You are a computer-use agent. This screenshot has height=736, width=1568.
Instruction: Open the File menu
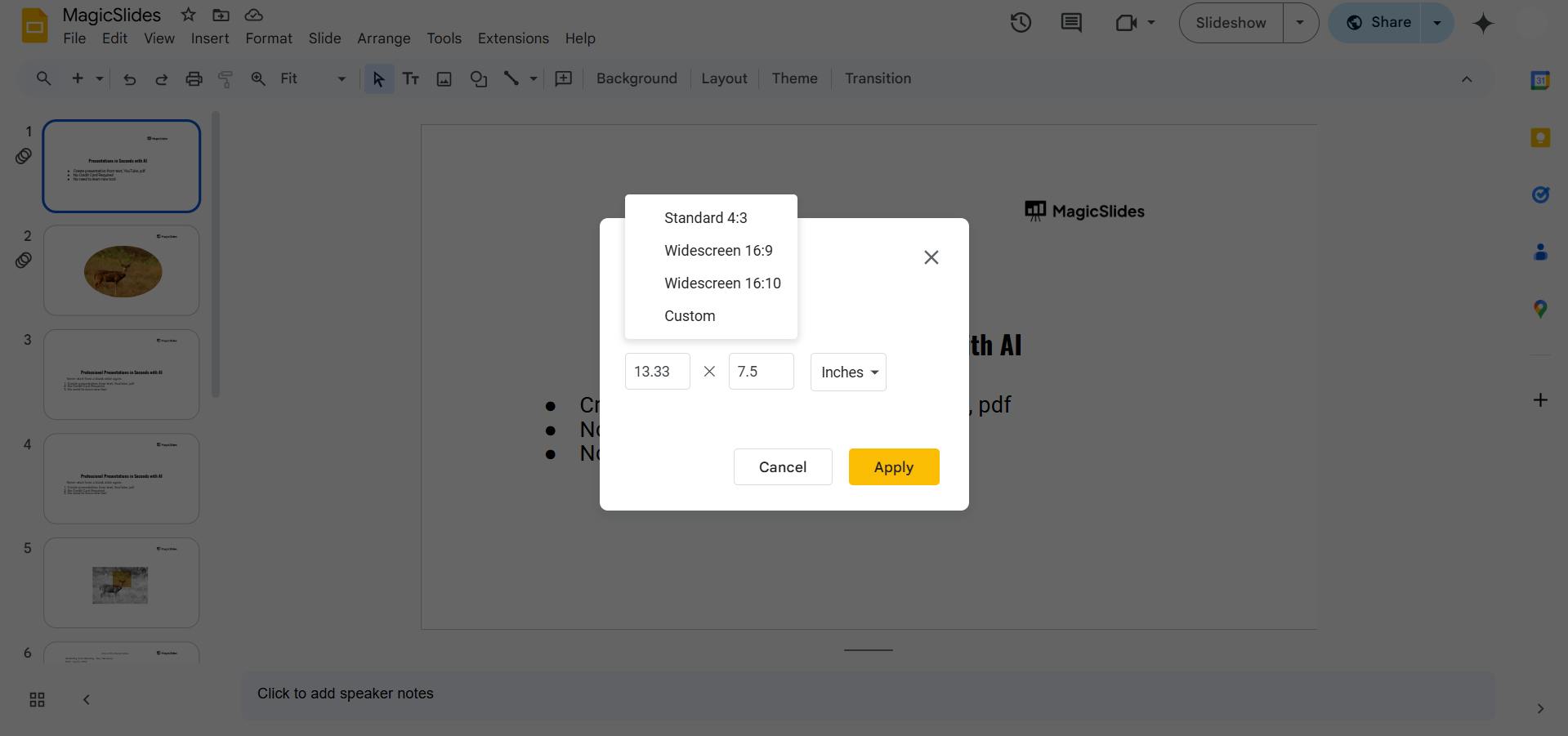point(74,38)
